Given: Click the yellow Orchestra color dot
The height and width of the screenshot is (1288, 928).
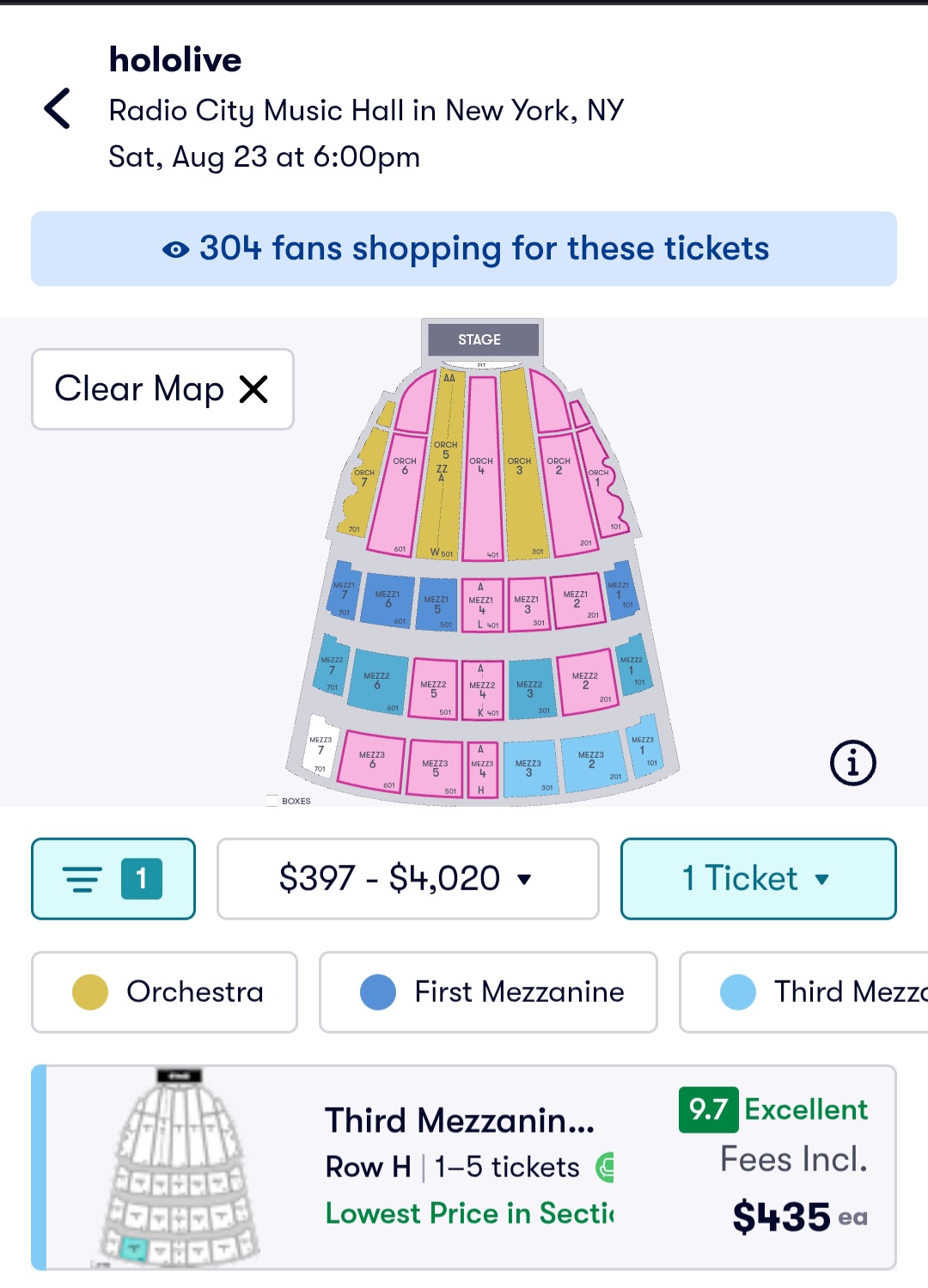Looking at the screenshot, I should [90, 992].
